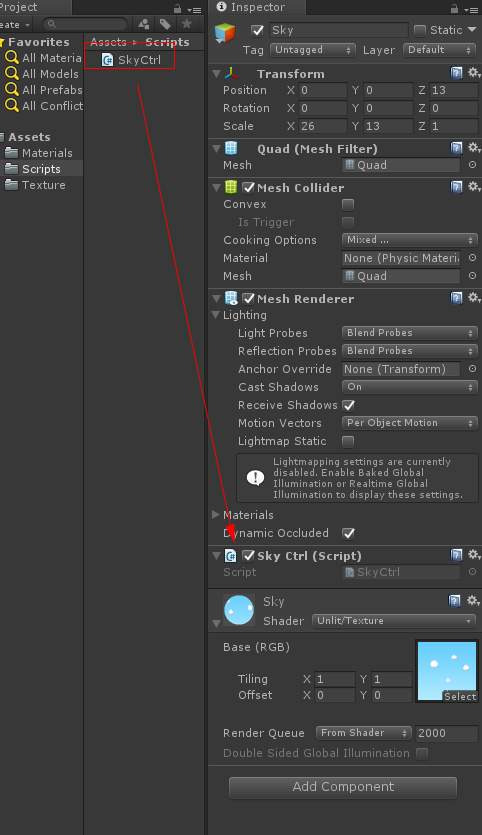Select the Scripts folder in Assets

(41, 169)
